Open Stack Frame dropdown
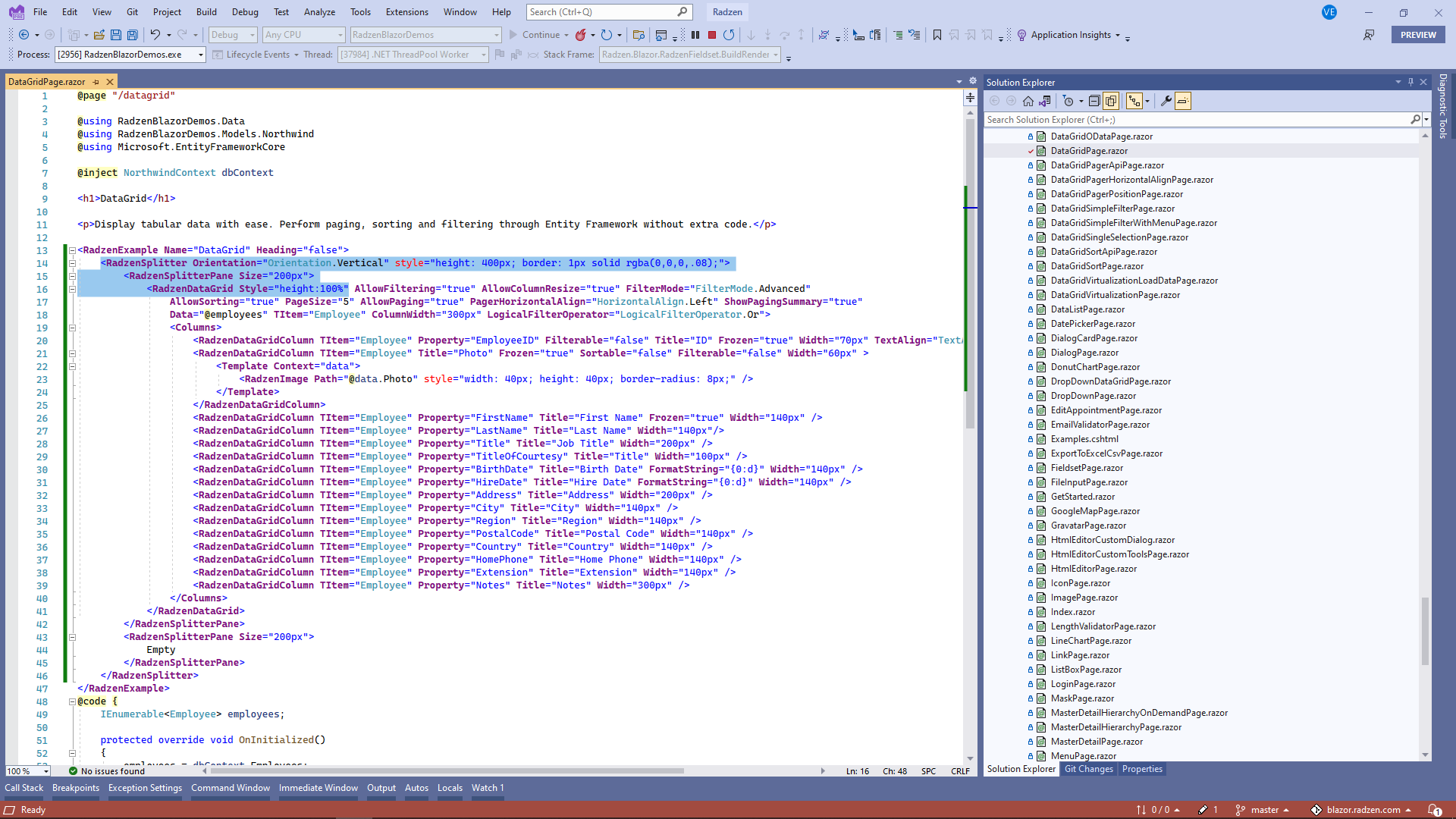The width and height of the screenshot is (1456, 819). 690,55
